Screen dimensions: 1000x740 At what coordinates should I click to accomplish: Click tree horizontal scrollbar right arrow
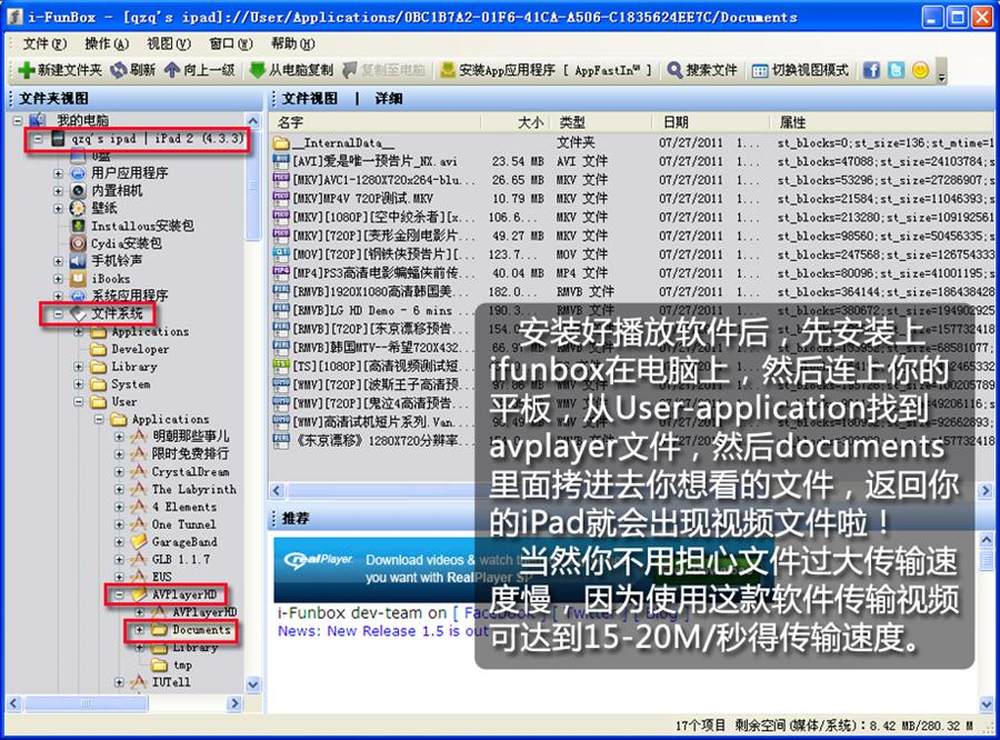[x=235, y=704]
